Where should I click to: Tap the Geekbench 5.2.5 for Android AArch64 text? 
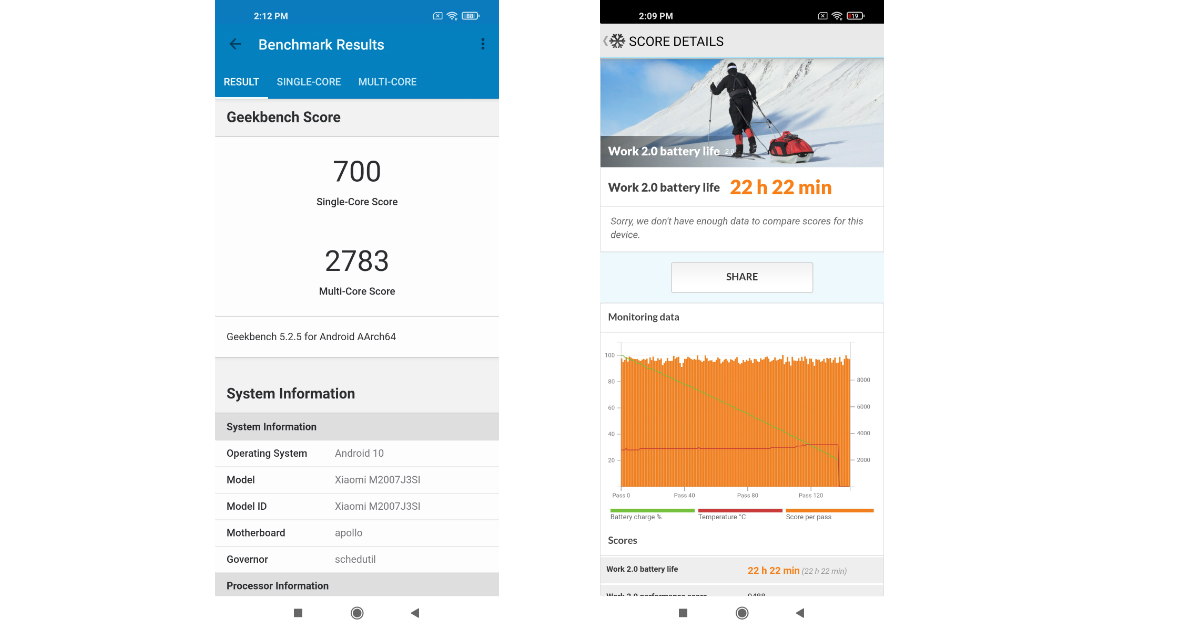click(311, 337)
